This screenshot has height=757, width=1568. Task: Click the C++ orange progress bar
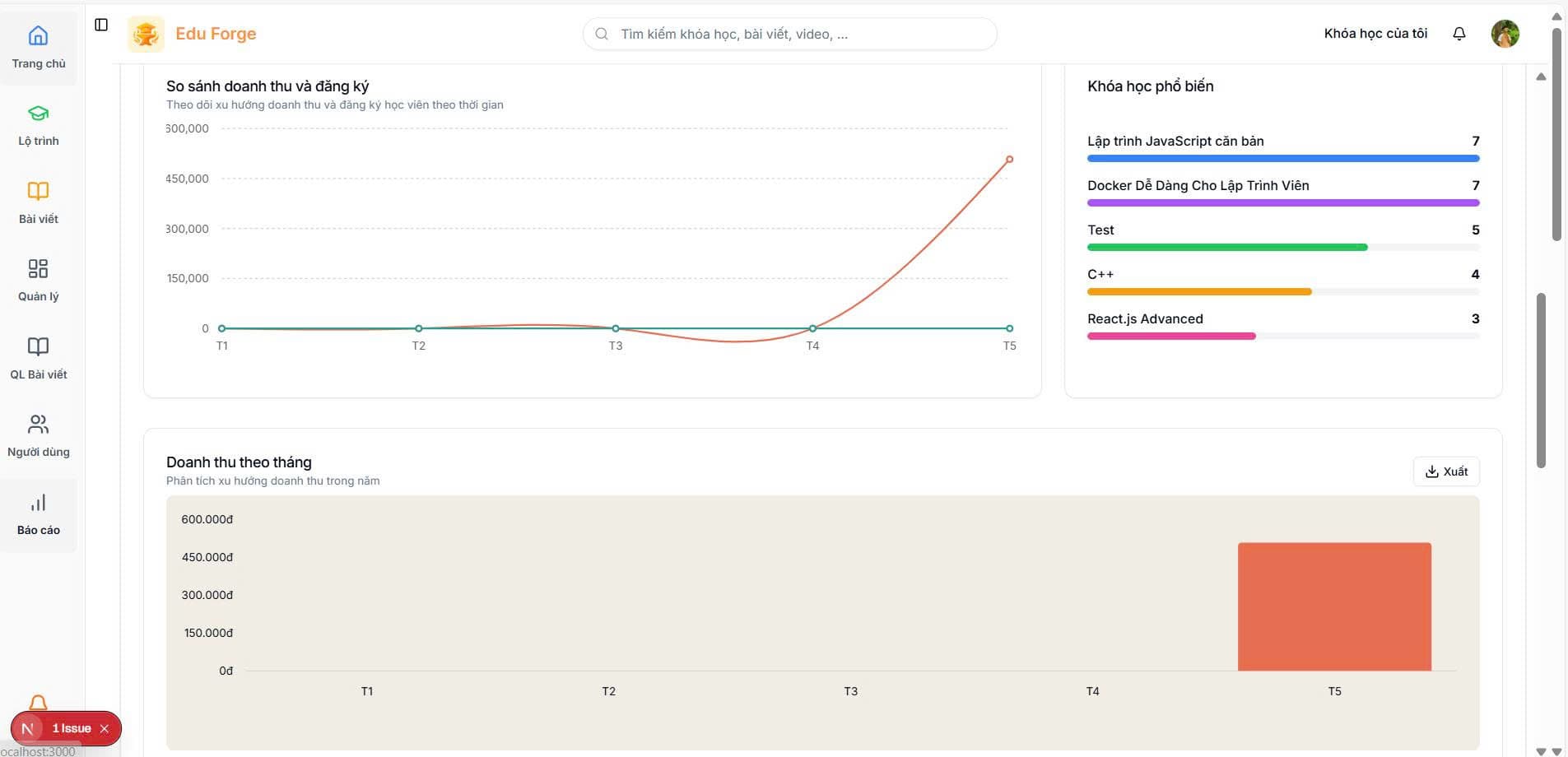tap(1199, 291)
